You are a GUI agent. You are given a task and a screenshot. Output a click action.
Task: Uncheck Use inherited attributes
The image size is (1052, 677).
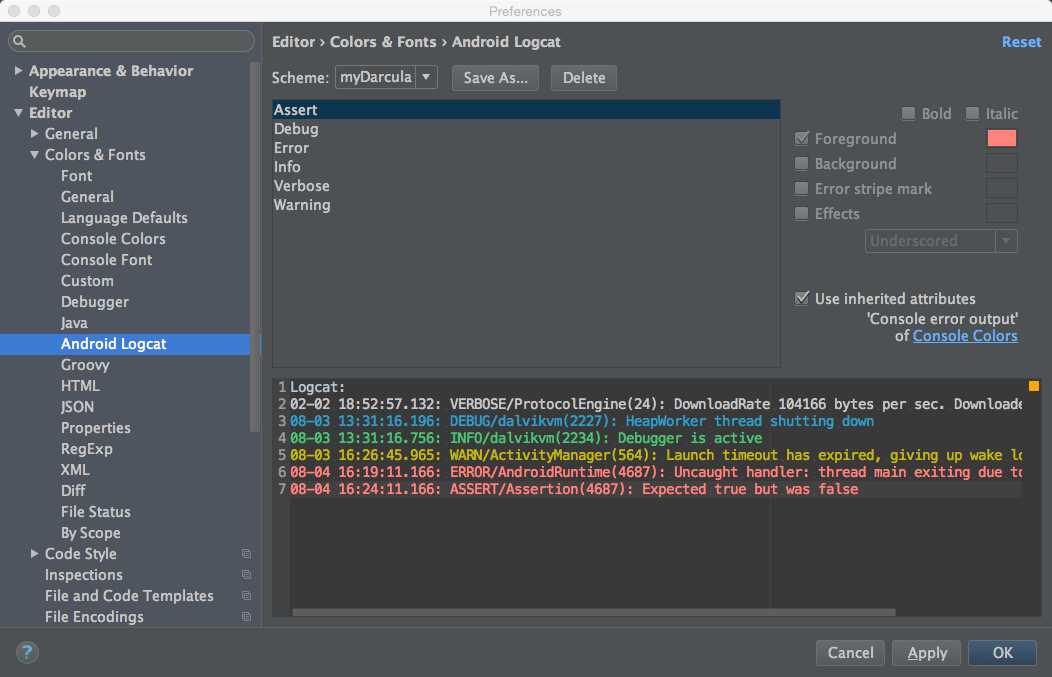pos(802,299)
